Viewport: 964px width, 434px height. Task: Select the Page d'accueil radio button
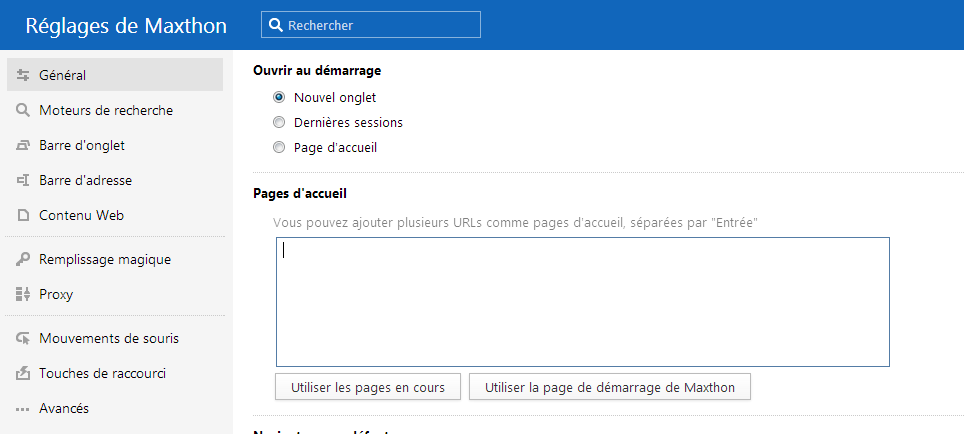pos(279,148)
